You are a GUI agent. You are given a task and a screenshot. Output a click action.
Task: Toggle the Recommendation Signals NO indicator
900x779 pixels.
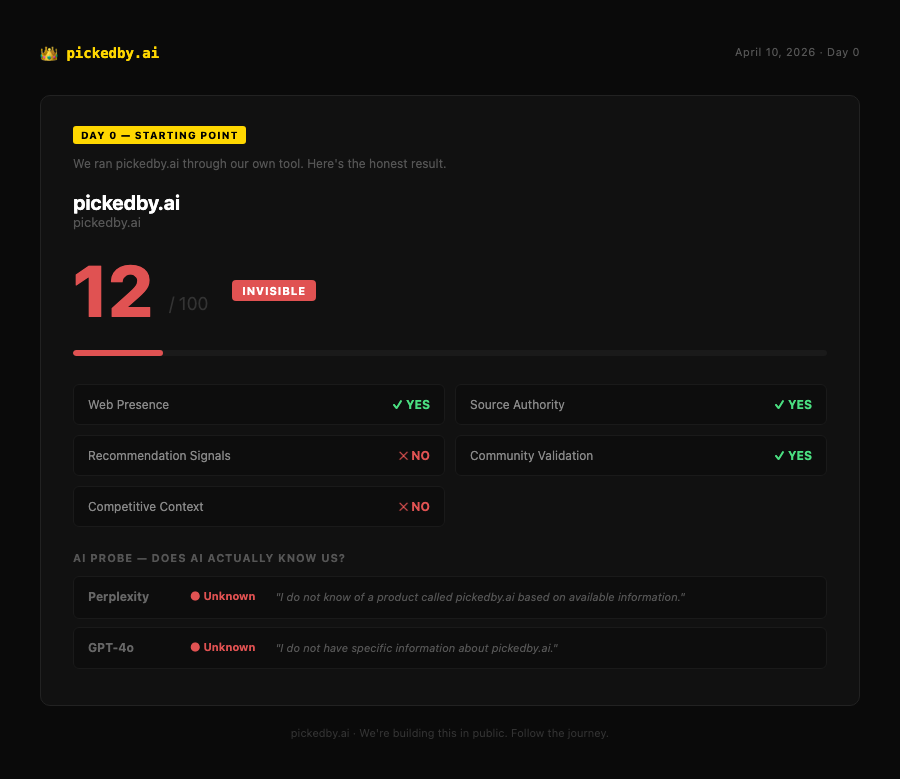tap(413, 455)
